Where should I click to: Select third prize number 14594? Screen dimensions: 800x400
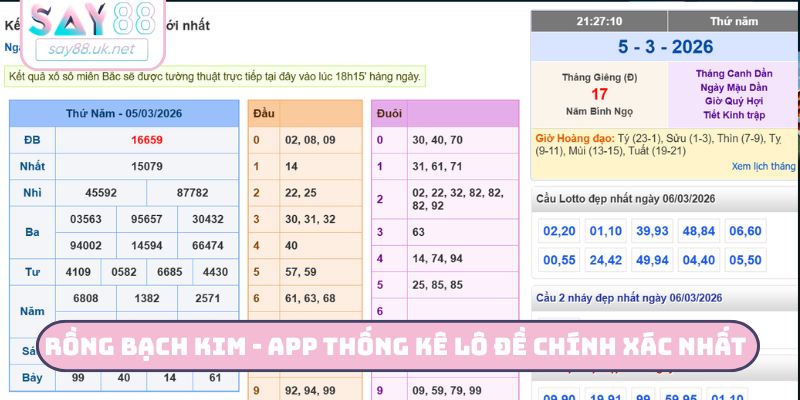click(x=147, y=246)
